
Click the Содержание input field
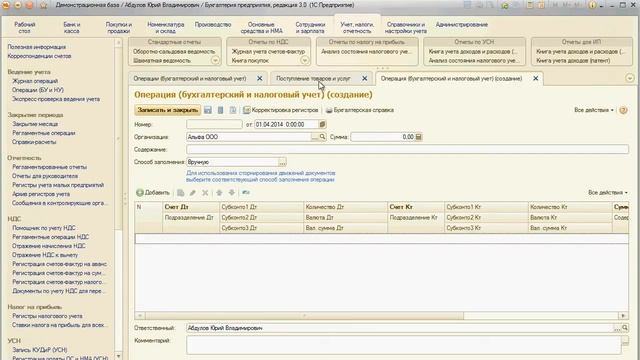pyautogui.click(x=407, y=150)
